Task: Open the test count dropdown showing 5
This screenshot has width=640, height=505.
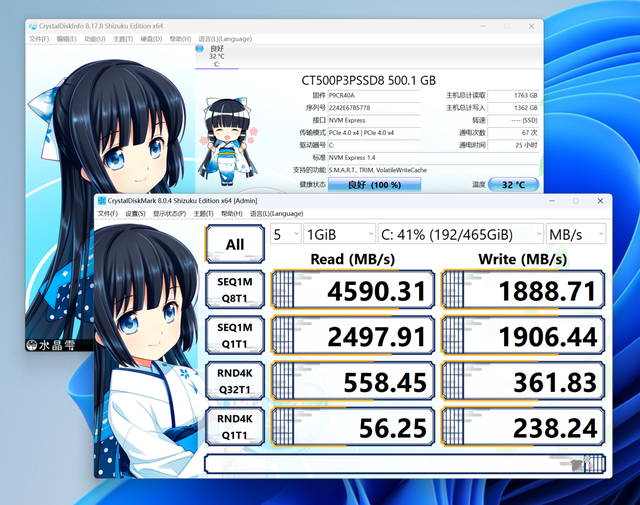Action: [x=286, y=234]
